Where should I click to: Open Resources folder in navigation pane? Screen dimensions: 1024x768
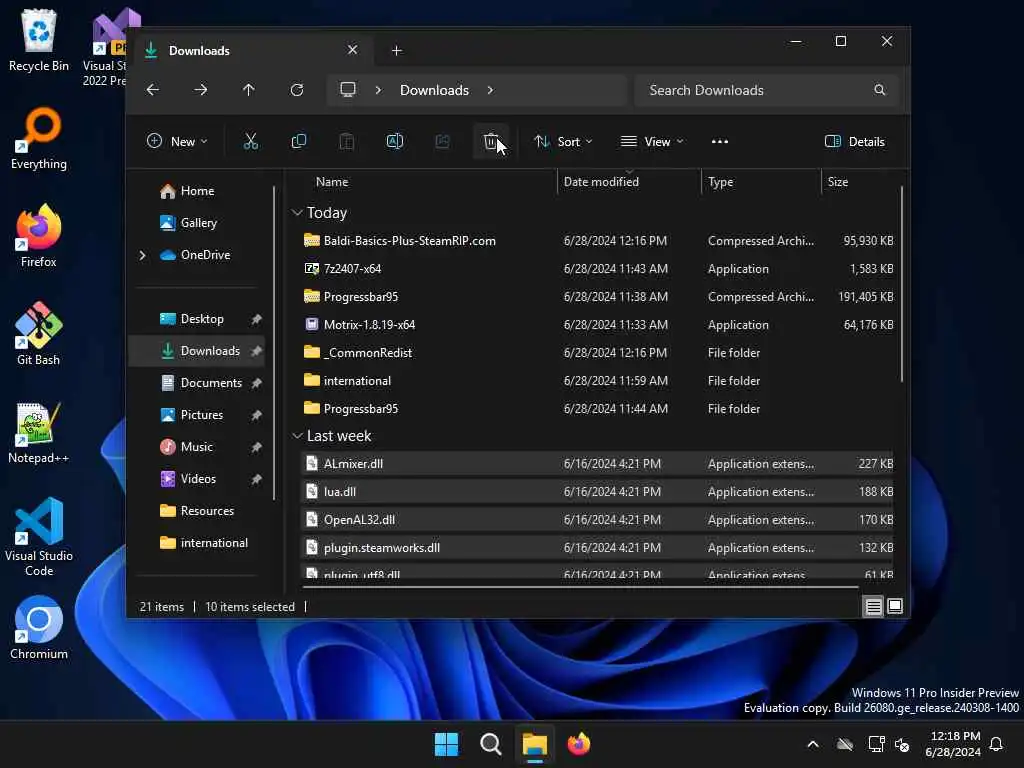tap(207, 511)
